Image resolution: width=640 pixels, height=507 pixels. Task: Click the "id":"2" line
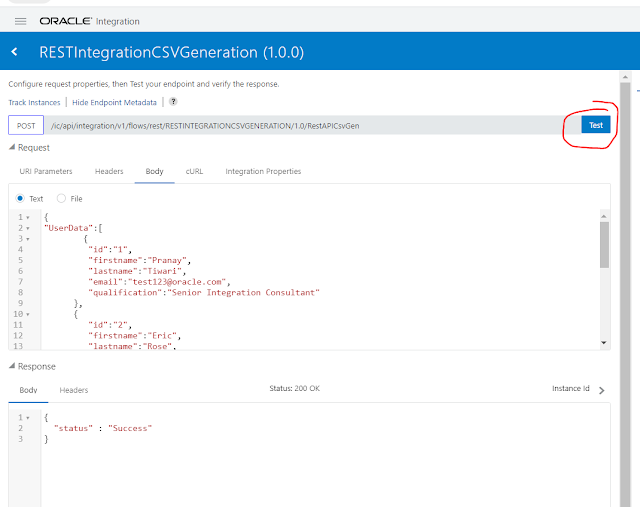pos(110,325)
